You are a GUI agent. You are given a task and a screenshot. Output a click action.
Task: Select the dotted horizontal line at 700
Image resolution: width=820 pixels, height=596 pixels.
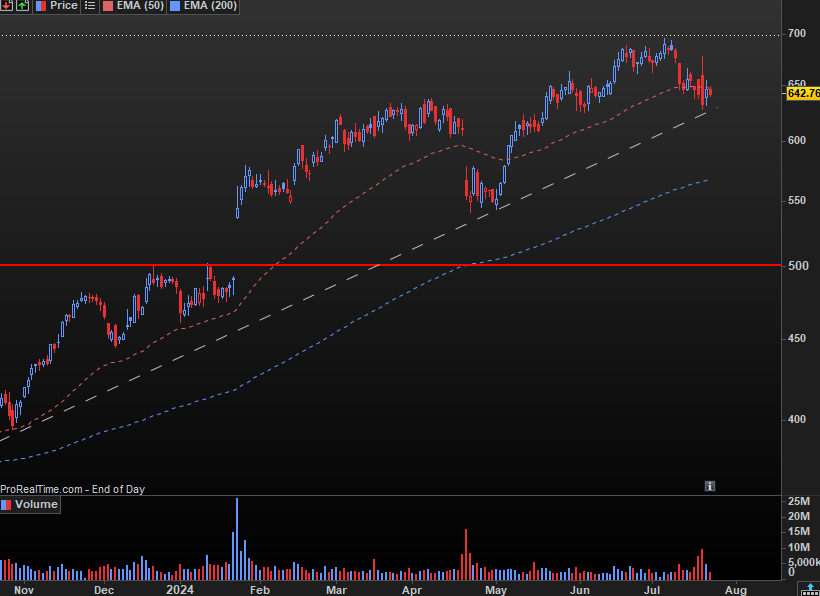[390, 36]
